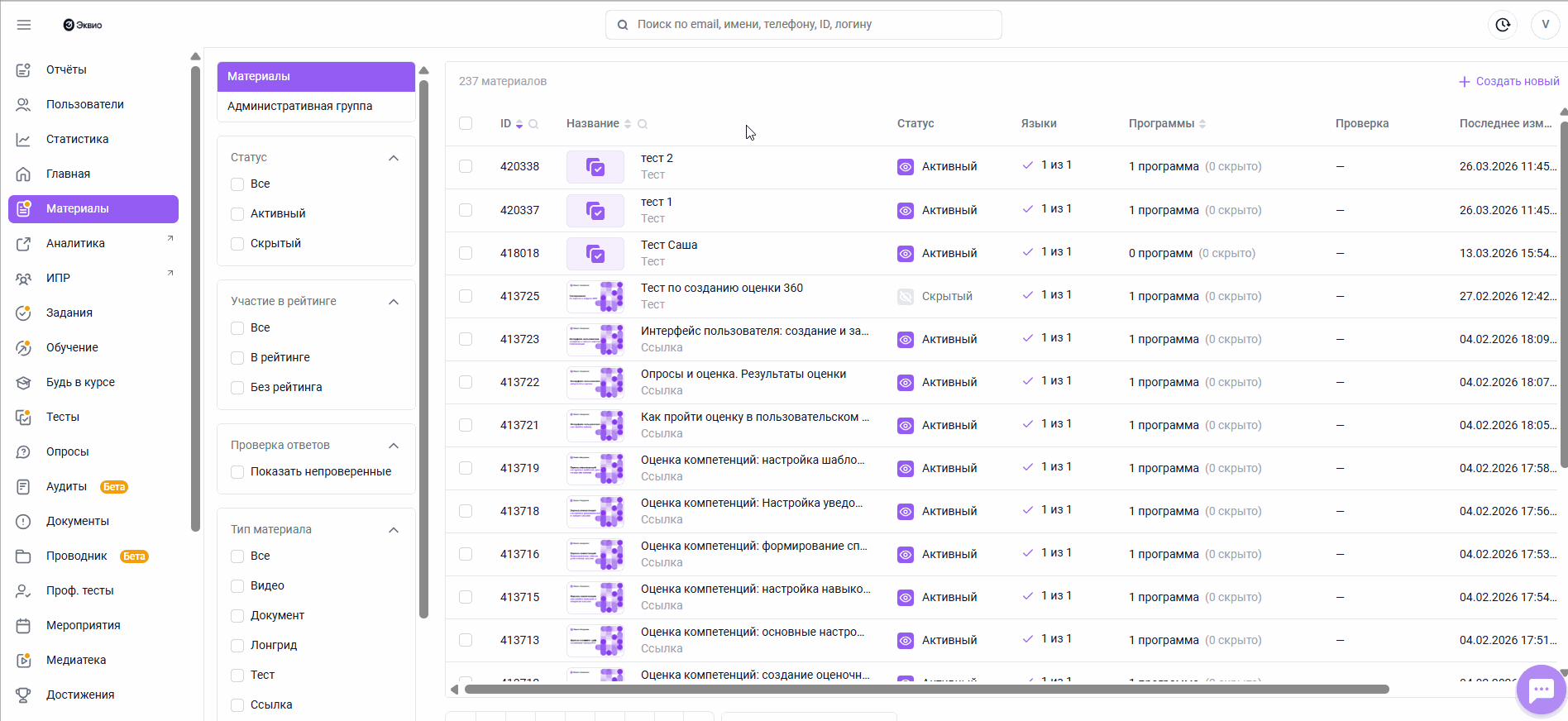Collapse the Участие в рейтинге section

coord(394,302)
